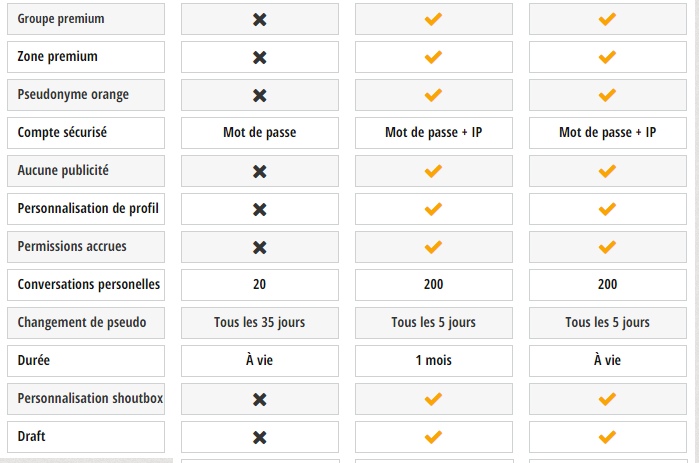
Task: Click the '20' conversations personelles cell
Action: click(260, 285)
